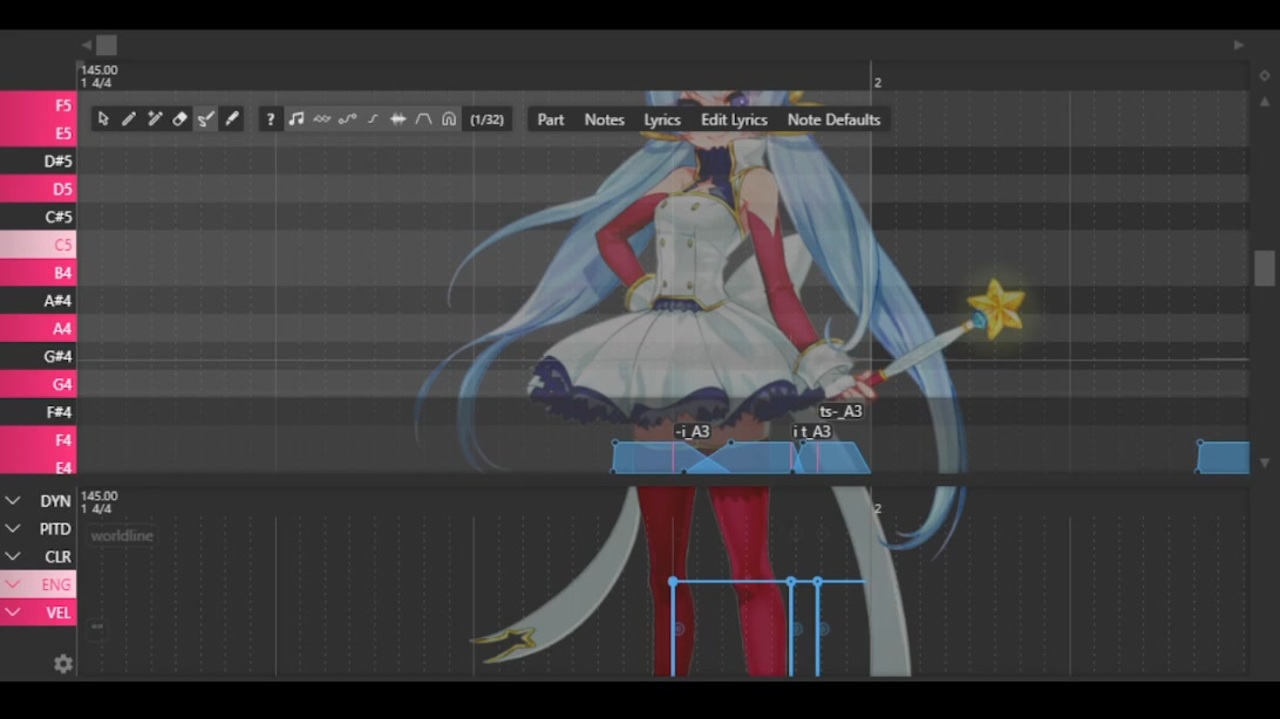Open the Lyrics menu

click(x=662, y=119)
